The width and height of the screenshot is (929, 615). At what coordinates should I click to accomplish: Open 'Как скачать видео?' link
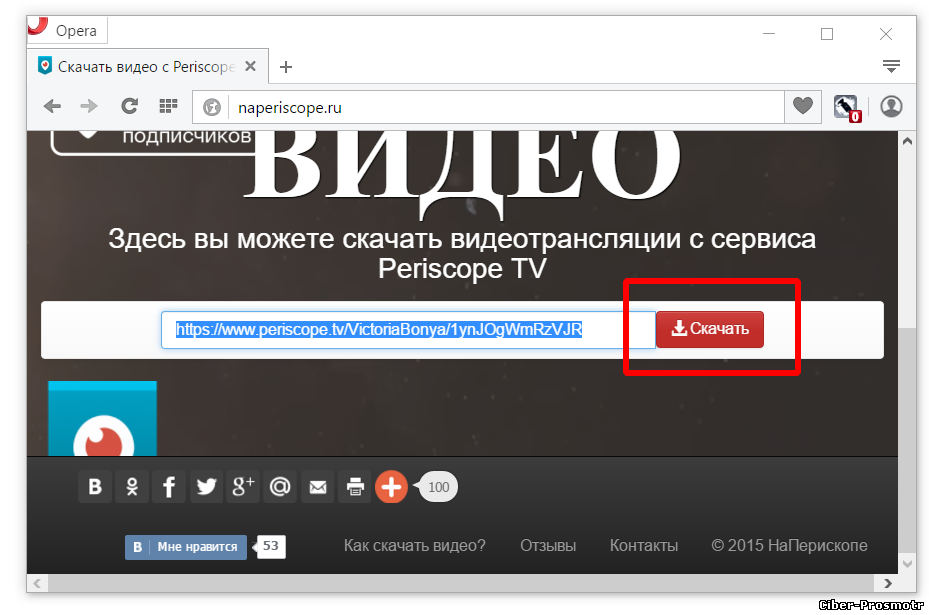[415, 546]
